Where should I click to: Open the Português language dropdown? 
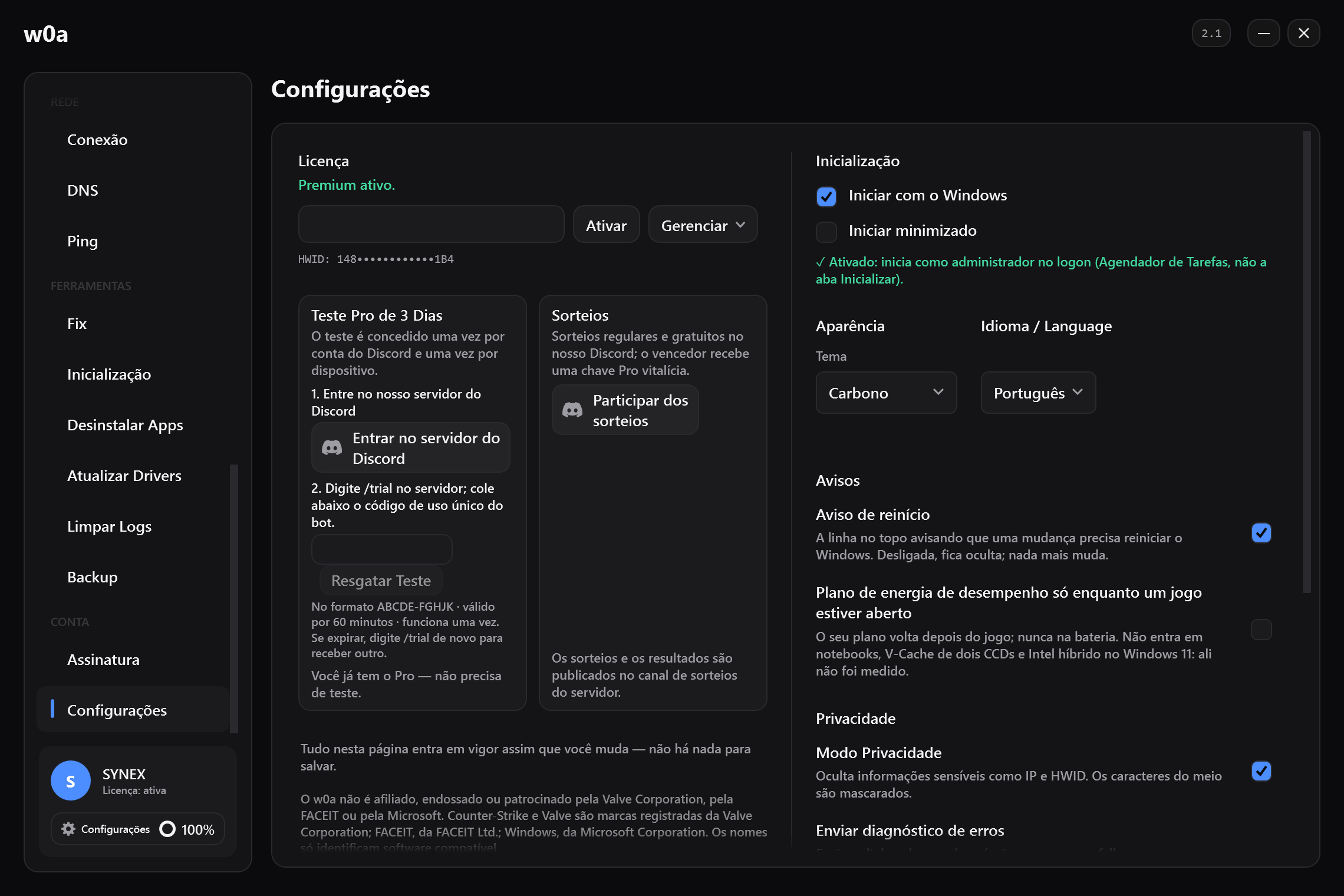pyautogui.click(x=1038, y=393)
